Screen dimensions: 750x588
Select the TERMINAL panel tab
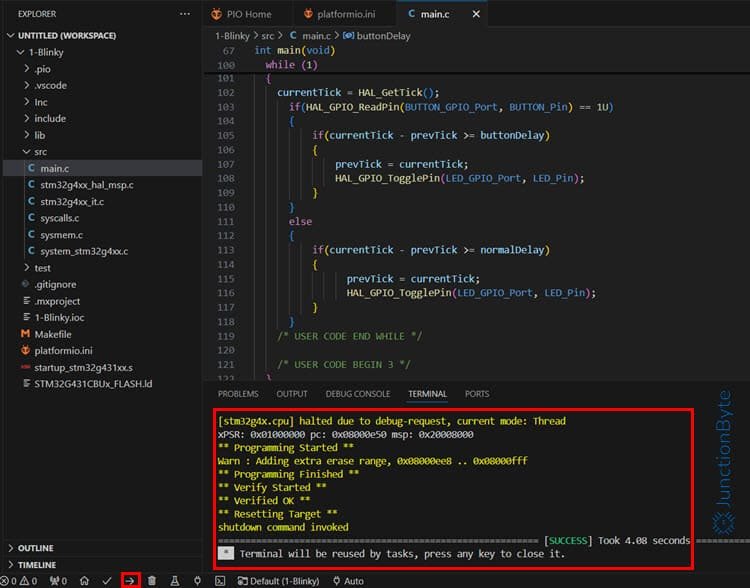click(x=428, y=394)
